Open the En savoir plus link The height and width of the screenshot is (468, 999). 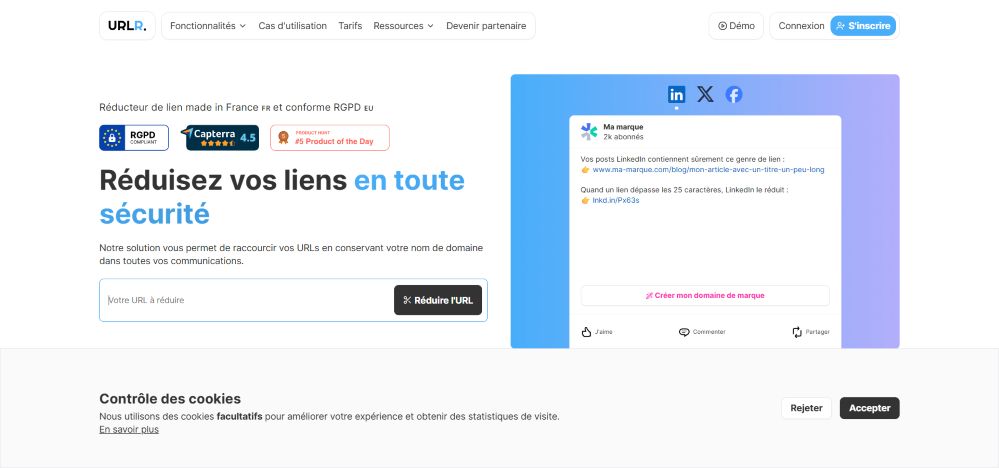point(129,430)
